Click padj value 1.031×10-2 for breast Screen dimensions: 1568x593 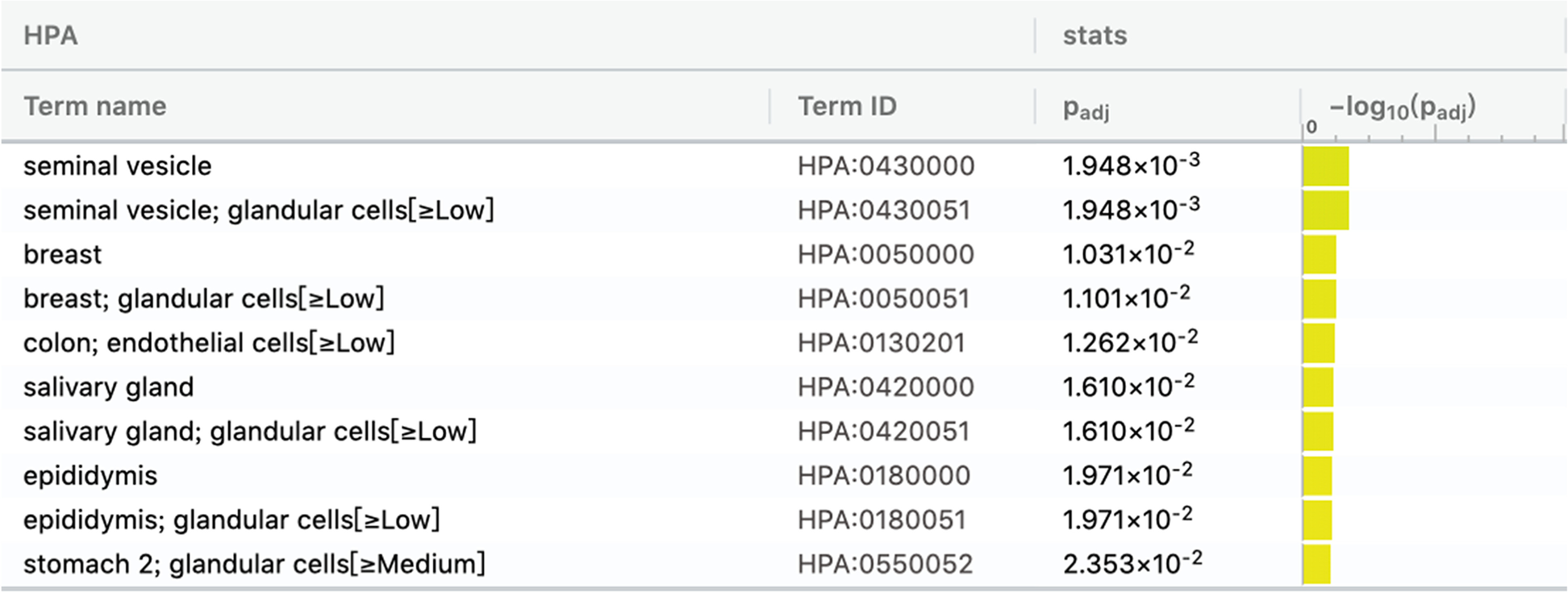coord(1128,253)
